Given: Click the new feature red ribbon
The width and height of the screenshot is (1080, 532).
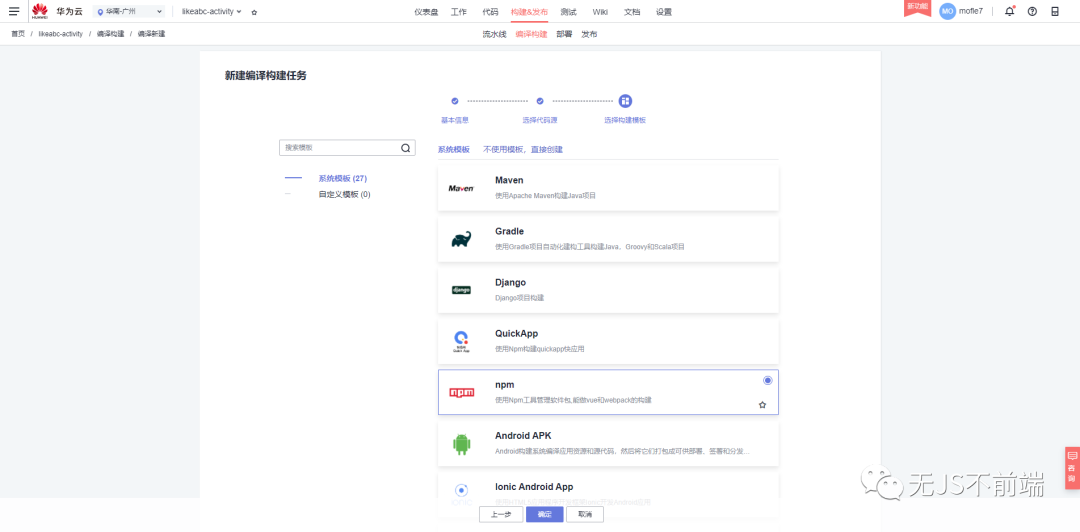Looking at the screenshot, I should pos(917,7).
